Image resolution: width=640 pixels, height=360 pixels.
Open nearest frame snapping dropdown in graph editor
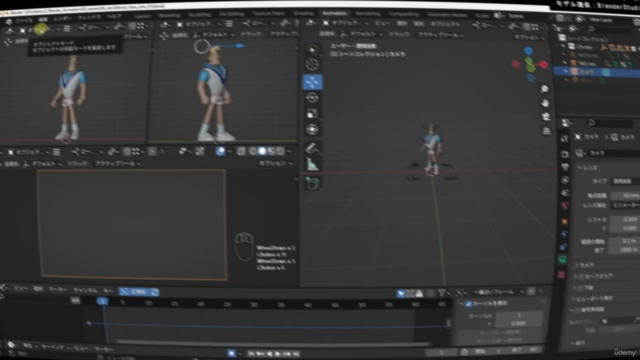pos(499,292)
